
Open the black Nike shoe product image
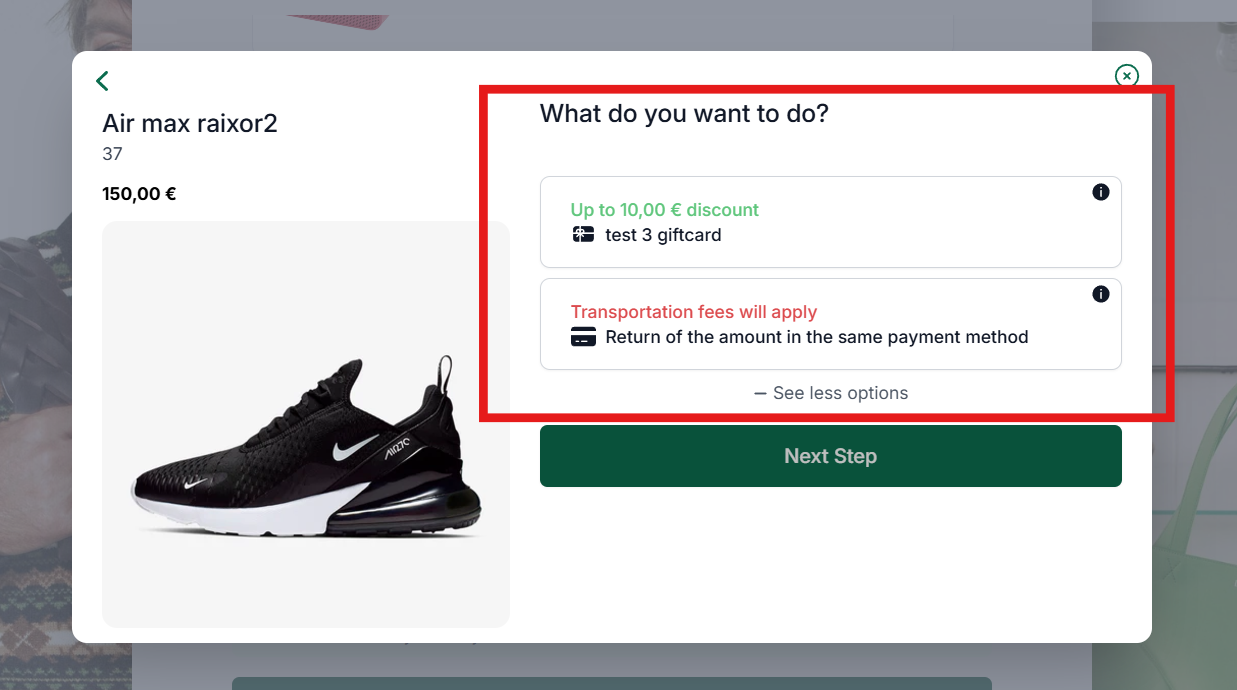coord(306,424)
